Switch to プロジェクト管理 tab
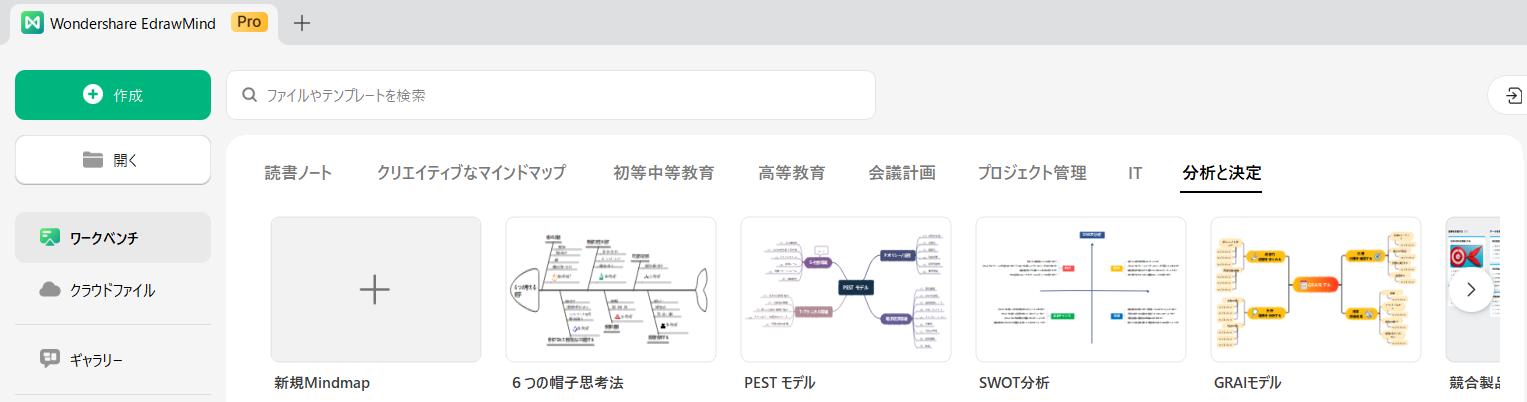Image resolution: width=1527 pixels, height=402 pixels. coord(1032,172)
